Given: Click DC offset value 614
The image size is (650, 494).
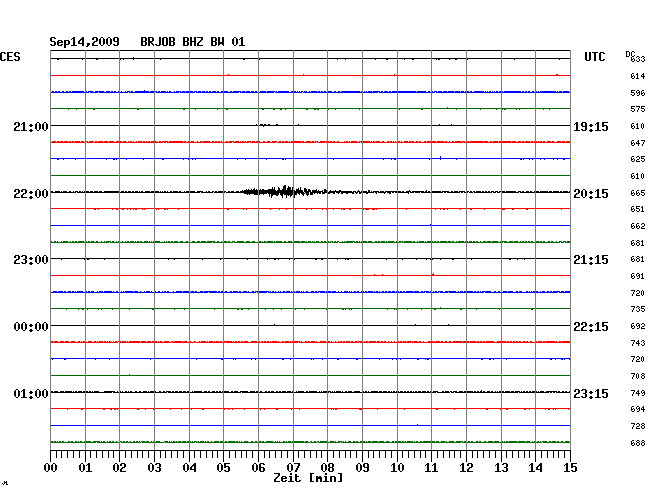Looking at the screenshot, I should (x=638, y=76).
